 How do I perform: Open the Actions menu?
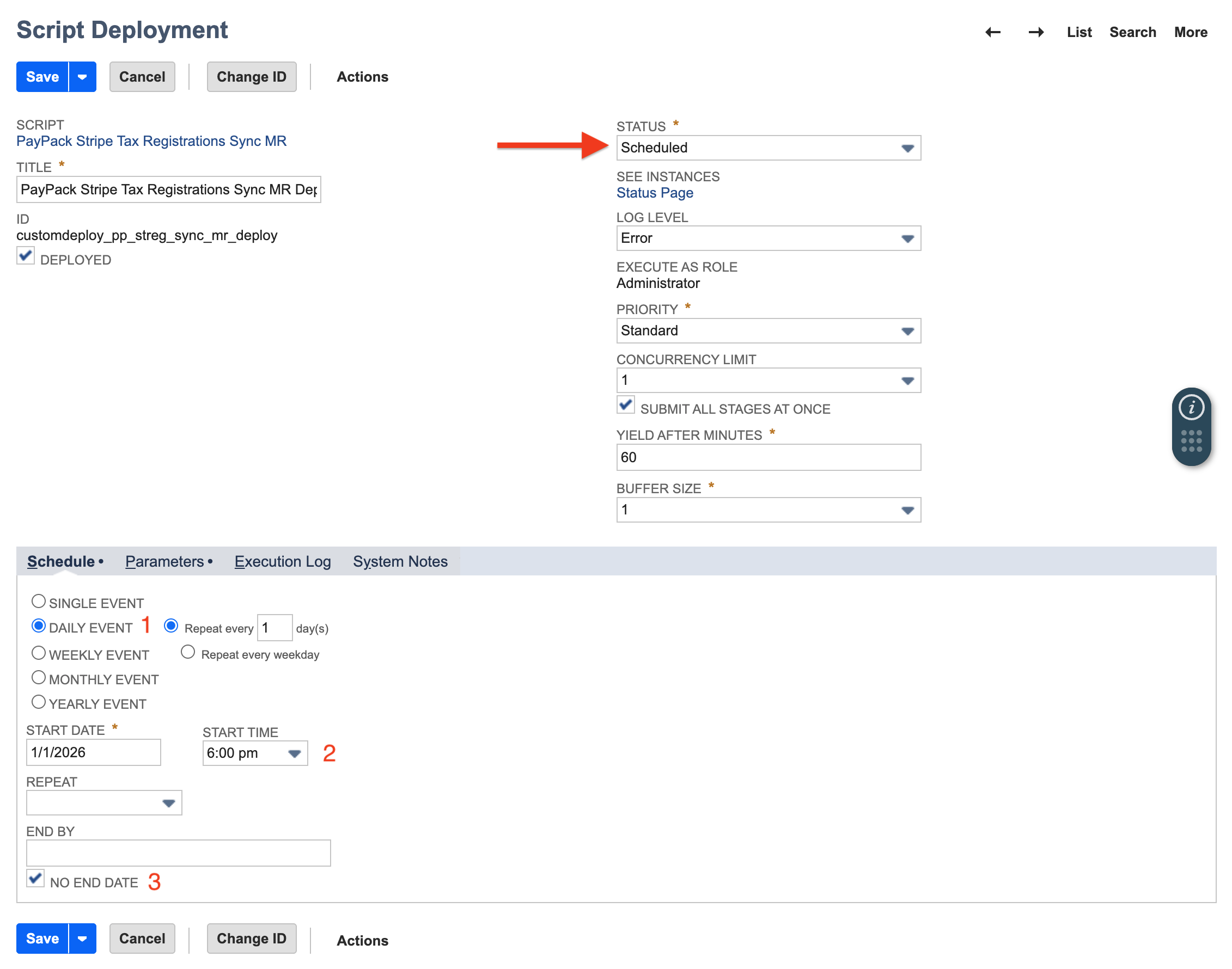click(363, 77)
